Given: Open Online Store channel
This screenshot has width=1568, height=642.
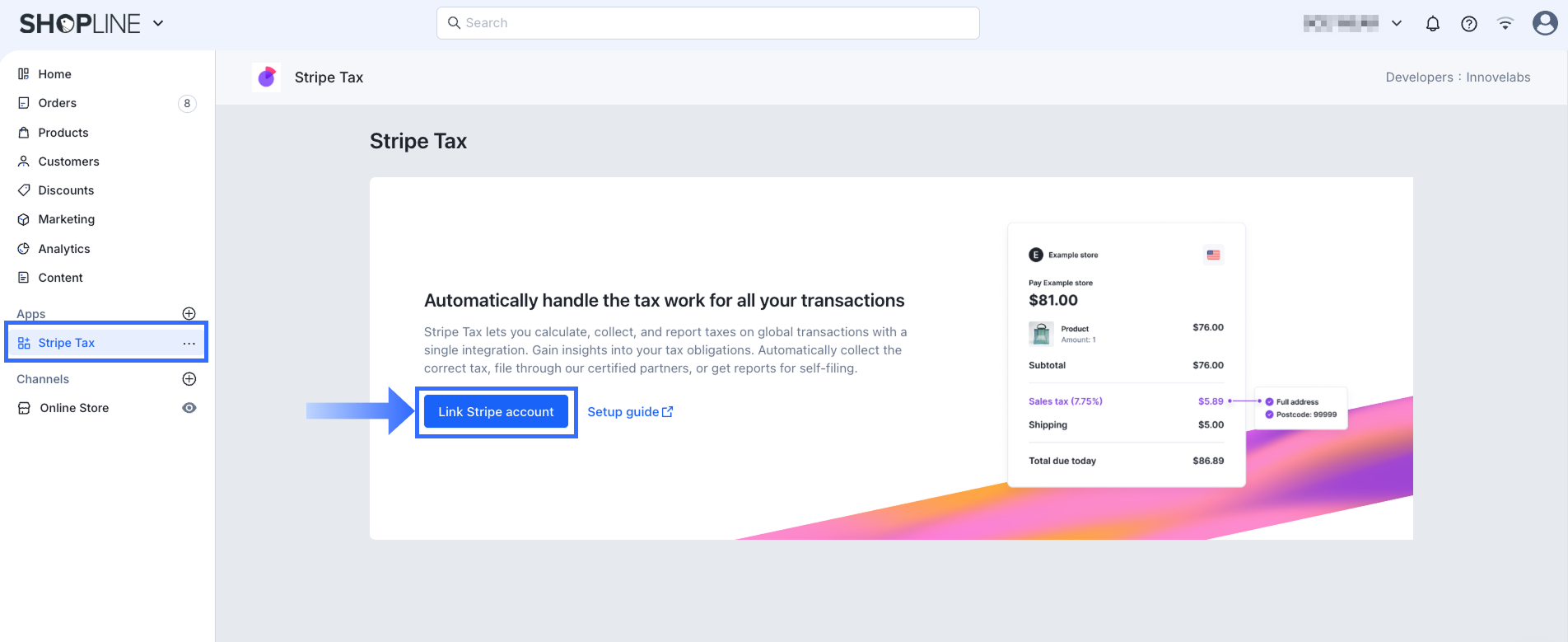Looking at the screenshot, I should (x=74, y=408).
